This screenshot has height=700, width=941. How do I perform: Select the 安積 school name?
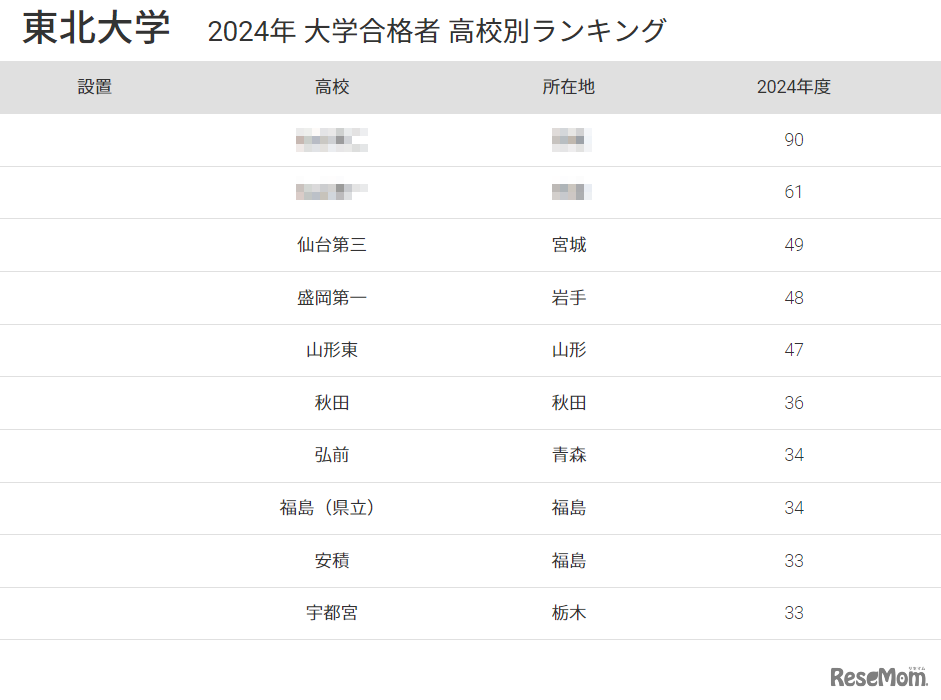point(332,561)
